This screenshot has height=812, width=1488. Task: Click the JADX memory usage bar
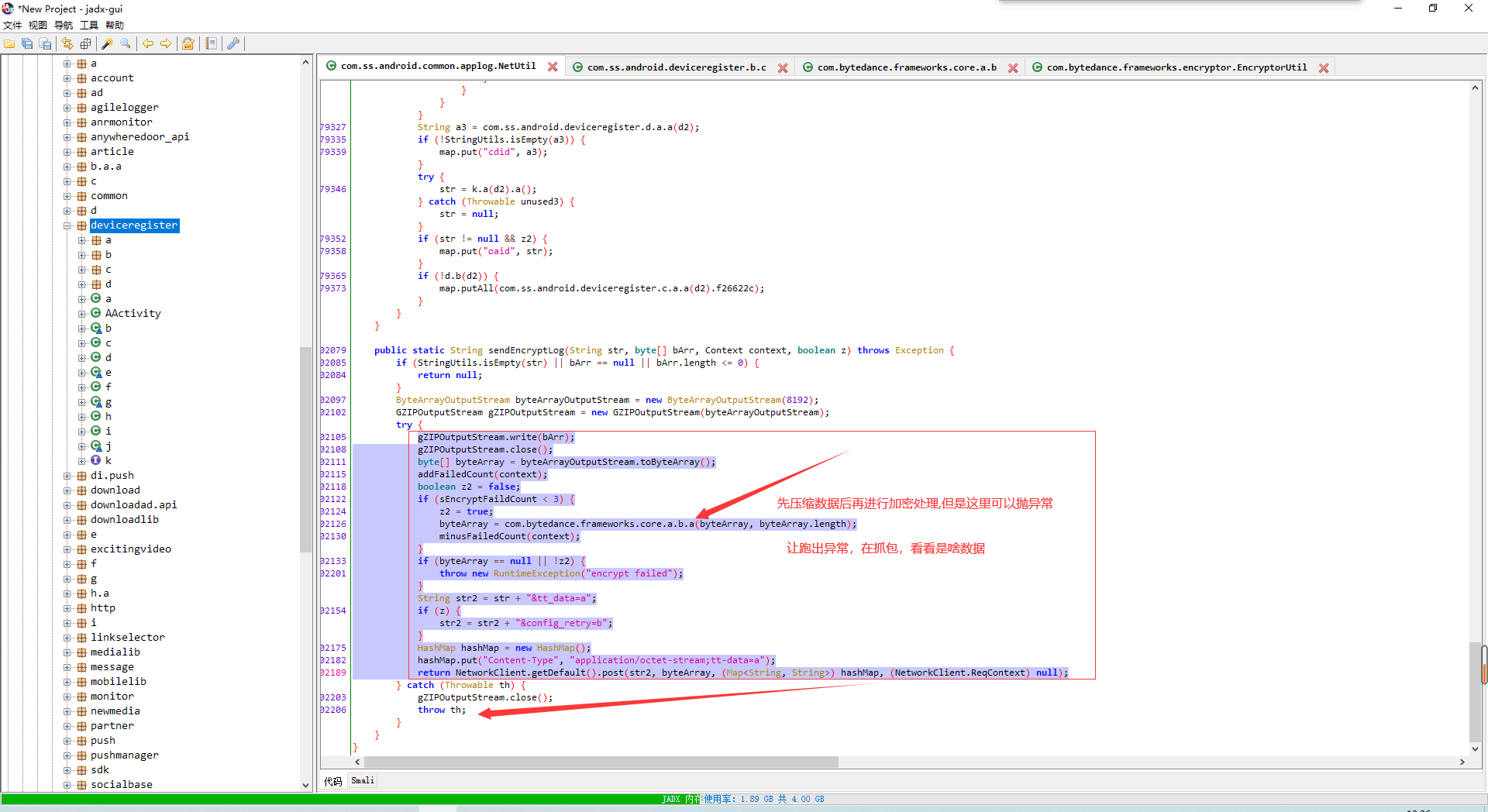click(x=744, y=799)
